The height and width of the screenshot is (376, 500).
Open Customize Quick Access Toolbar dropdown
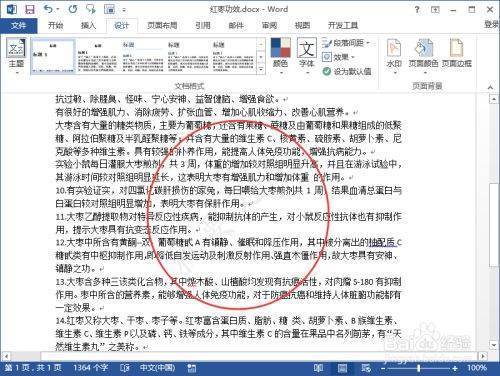click(x=124, y=10)
